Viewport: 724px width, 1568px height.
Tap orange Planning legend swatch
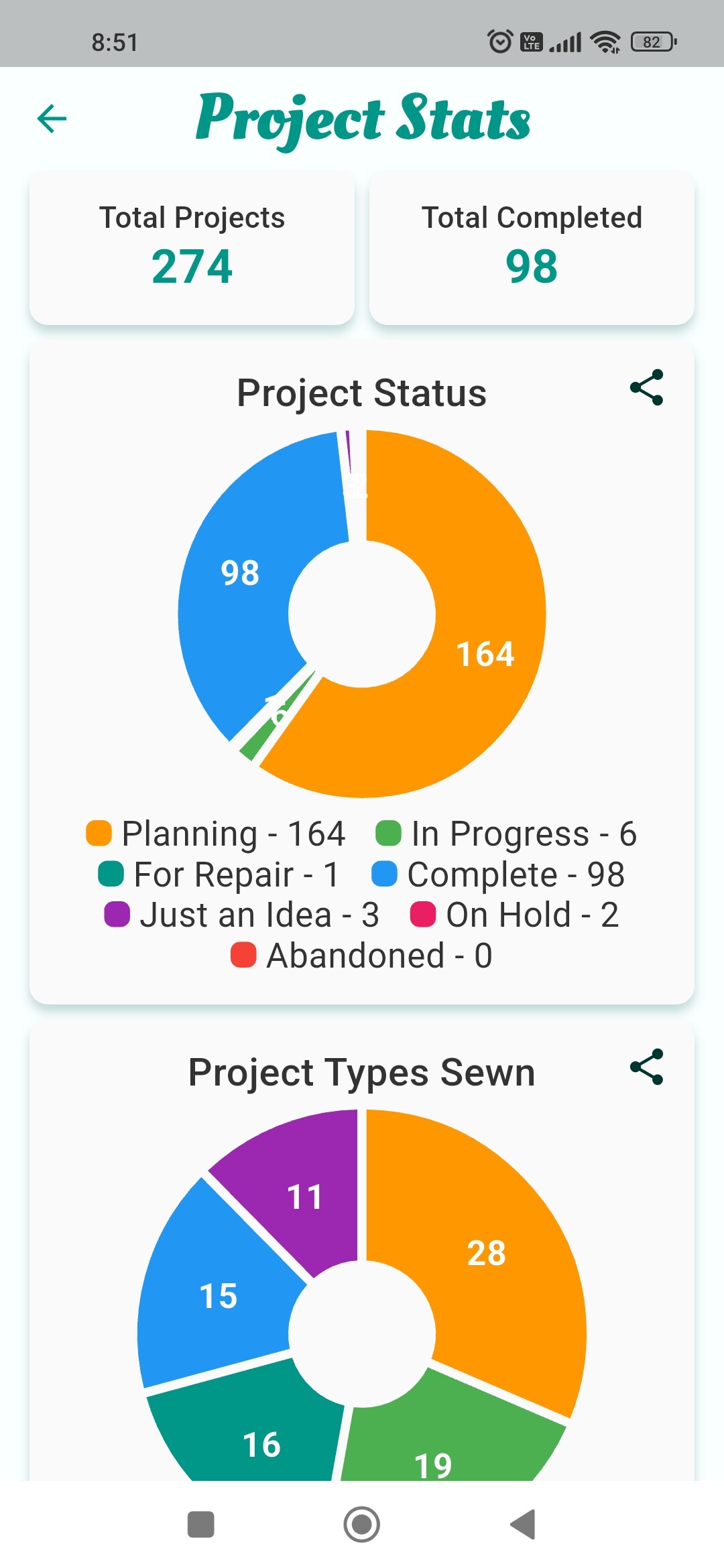[x=99, y=833]
